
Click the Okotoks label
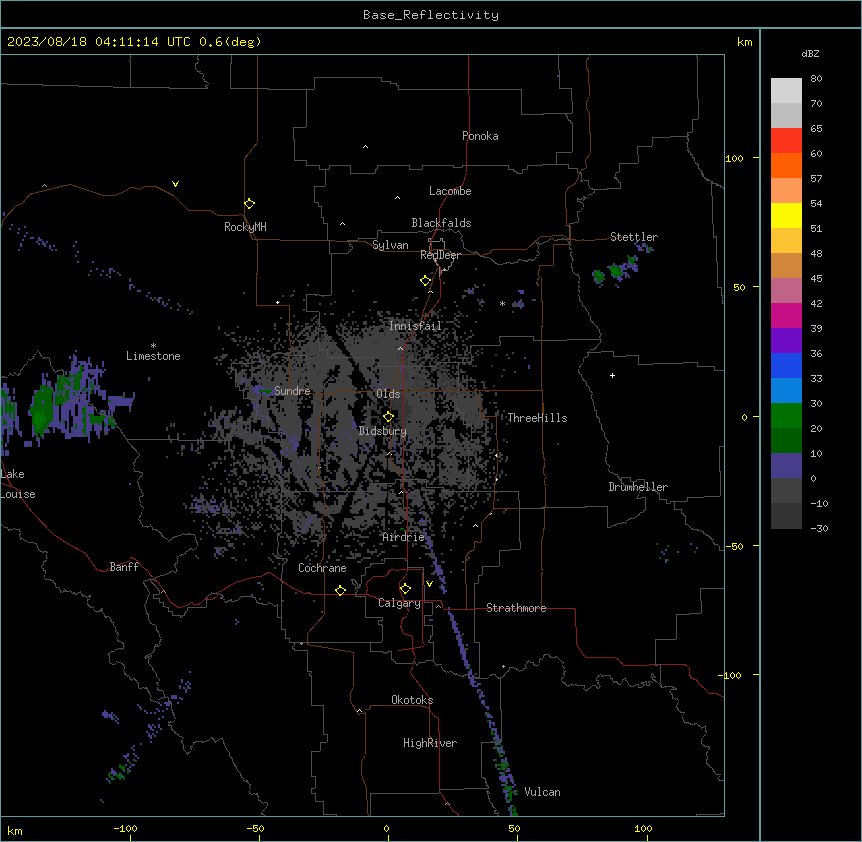pyautogui.click(x=412, y=700)
